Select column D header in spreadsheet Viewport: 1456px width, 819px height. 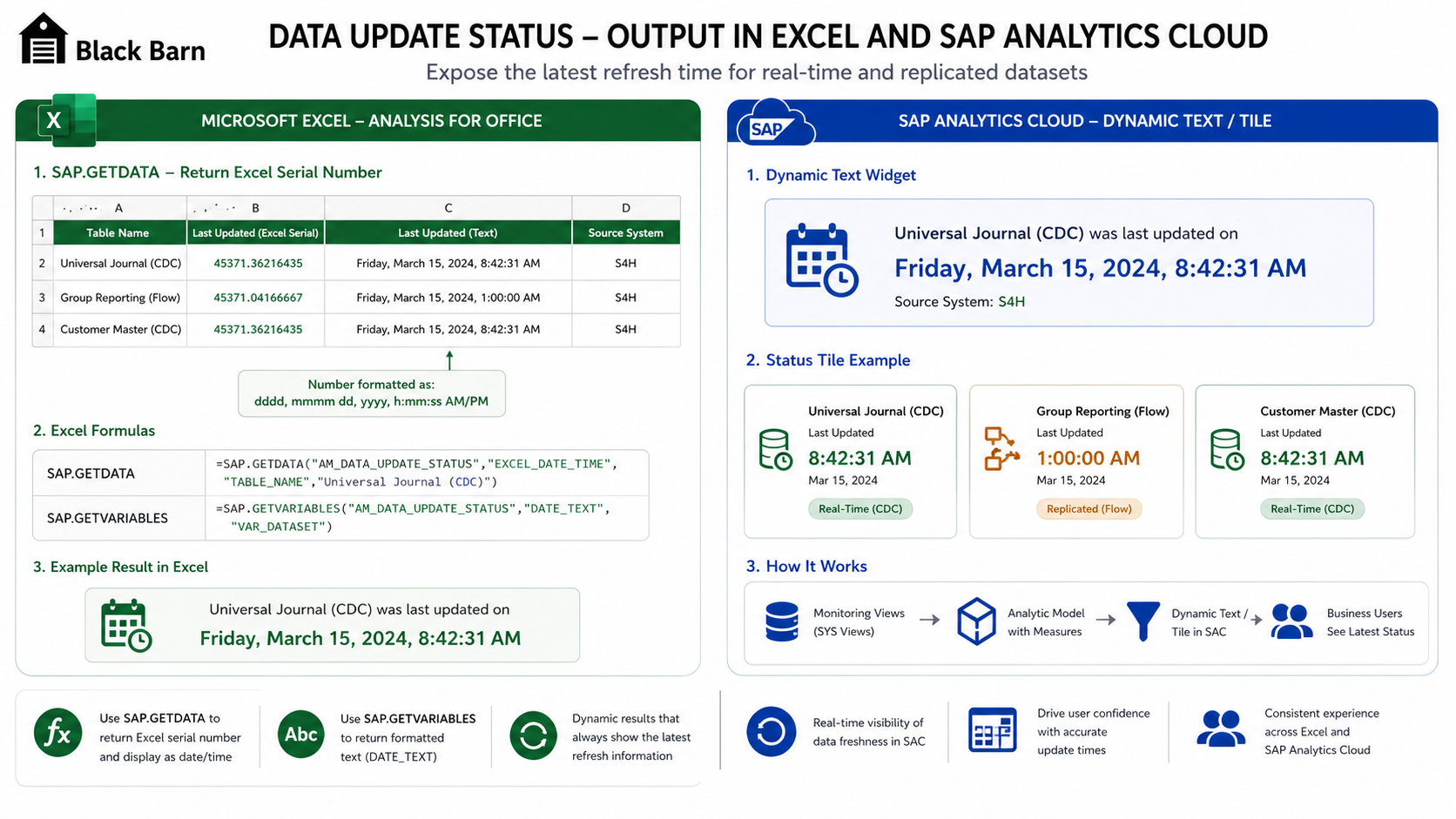[626, 208]
